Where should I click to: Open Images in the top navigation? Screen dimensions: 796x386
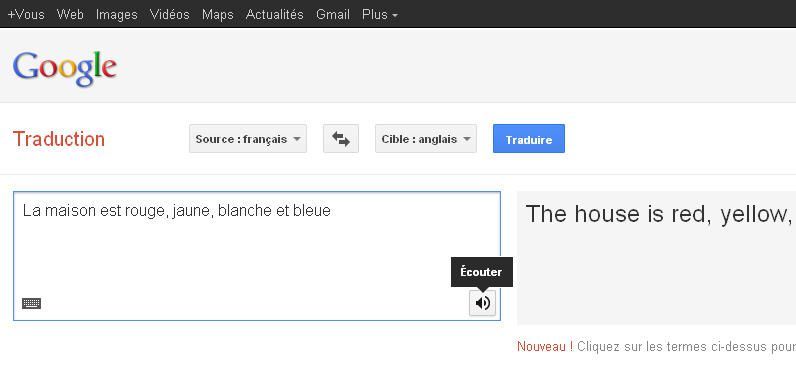click(x=117, y=15)
